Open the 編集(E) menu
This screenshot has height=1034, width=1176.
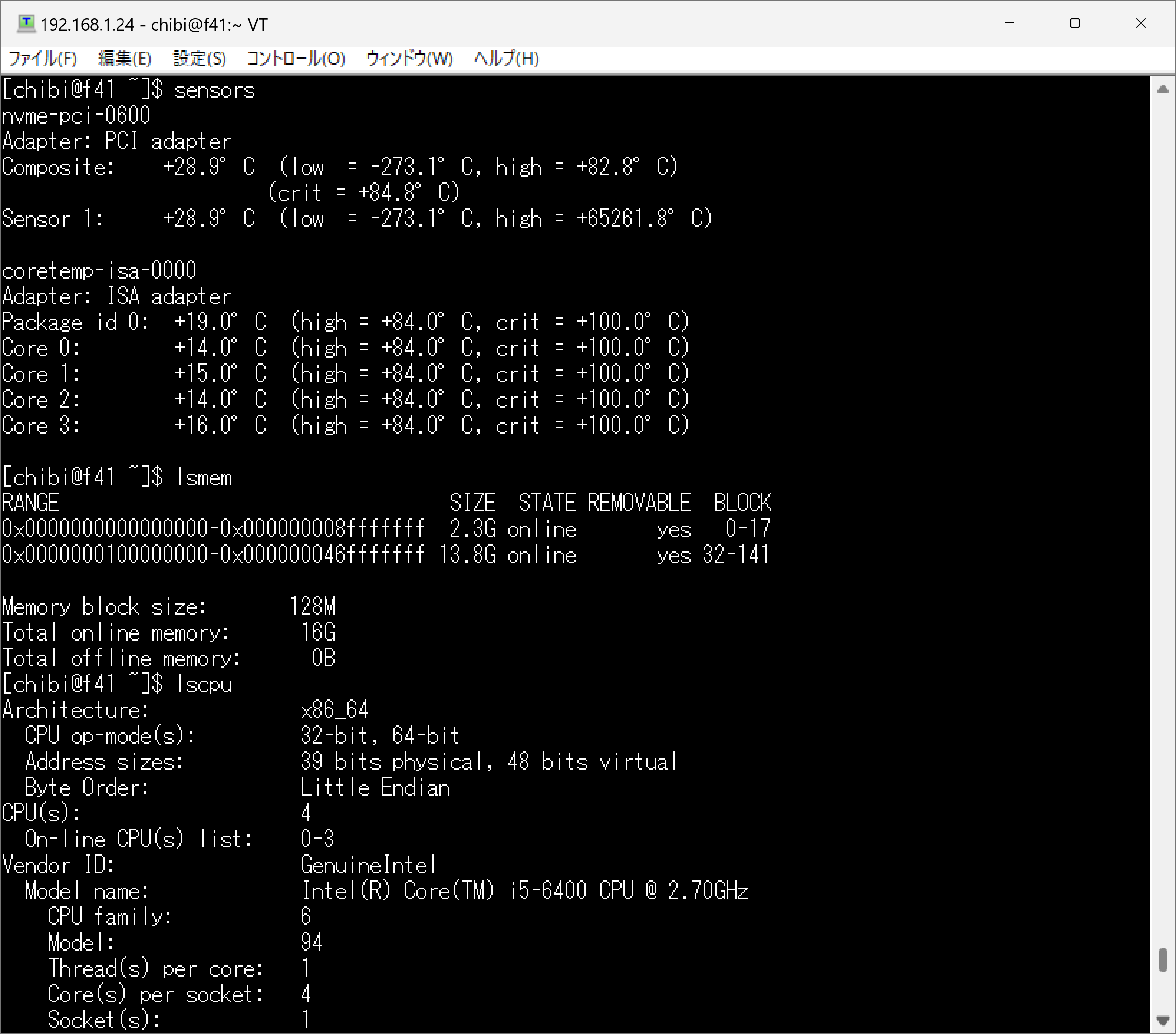tap(124, 59)
